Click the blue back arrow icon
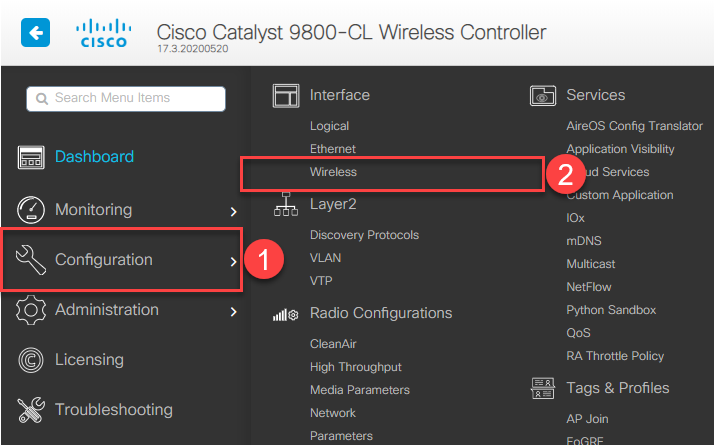Screen dimensions: 714x445 coord(37,33)
